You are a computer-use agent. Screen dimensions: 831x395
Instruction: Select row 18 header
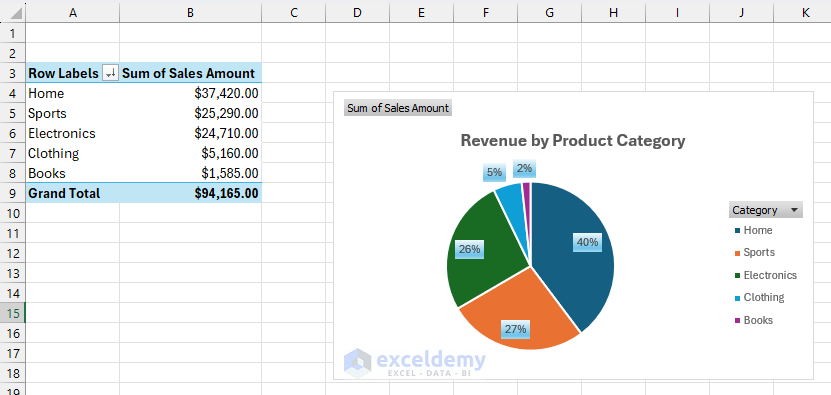(x=13, y=373)
